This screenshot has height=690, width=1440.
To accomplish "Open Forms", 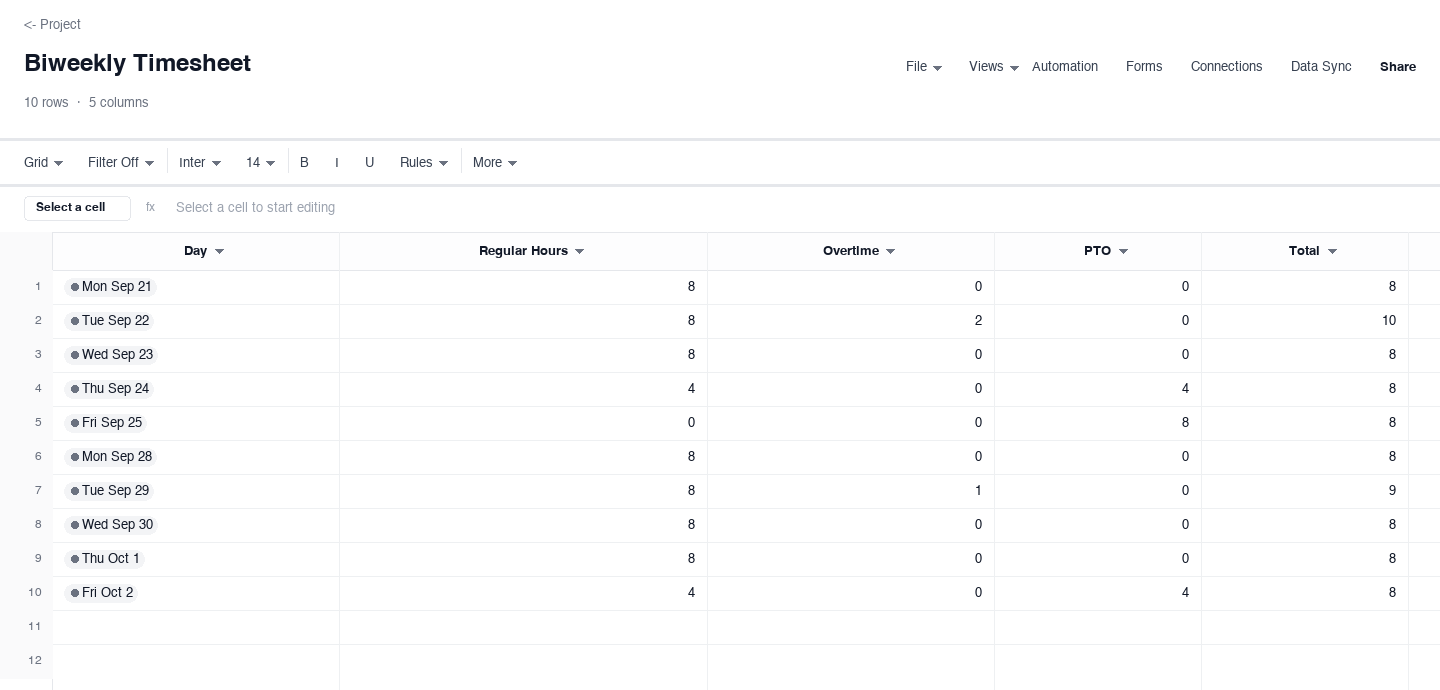I will pos(1144,67).
